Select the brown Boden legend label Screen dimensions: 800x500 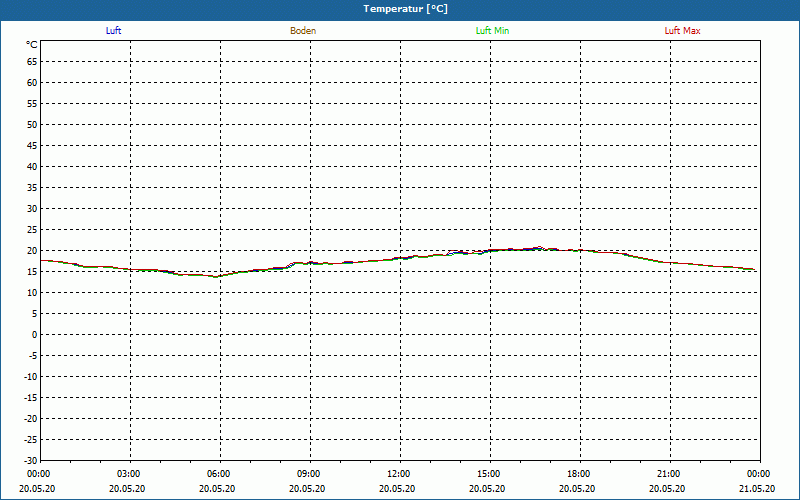tap(303, 31)
